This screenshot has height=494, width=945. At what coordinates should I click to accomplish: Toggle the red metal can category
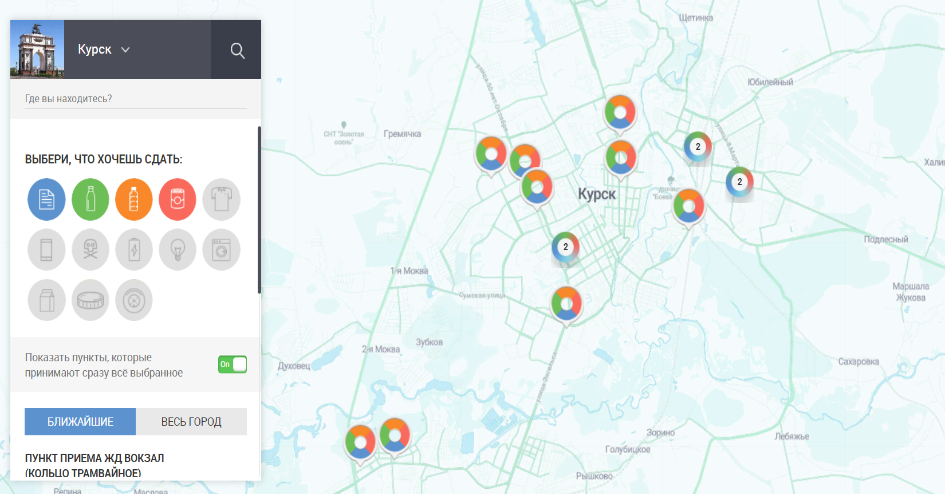tap(177, 199)
